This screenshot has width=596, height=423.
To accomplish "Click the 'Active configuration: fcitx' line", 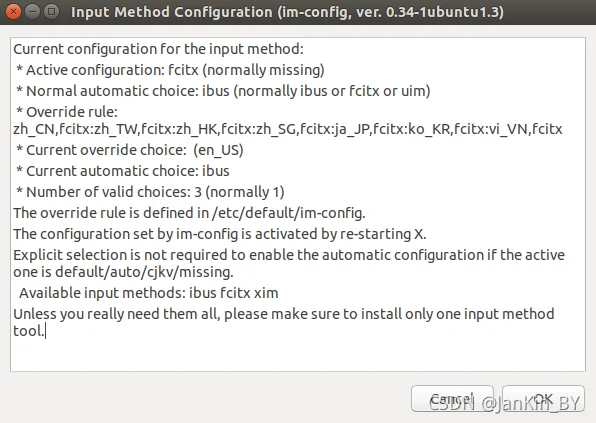I will pos(170,70).
